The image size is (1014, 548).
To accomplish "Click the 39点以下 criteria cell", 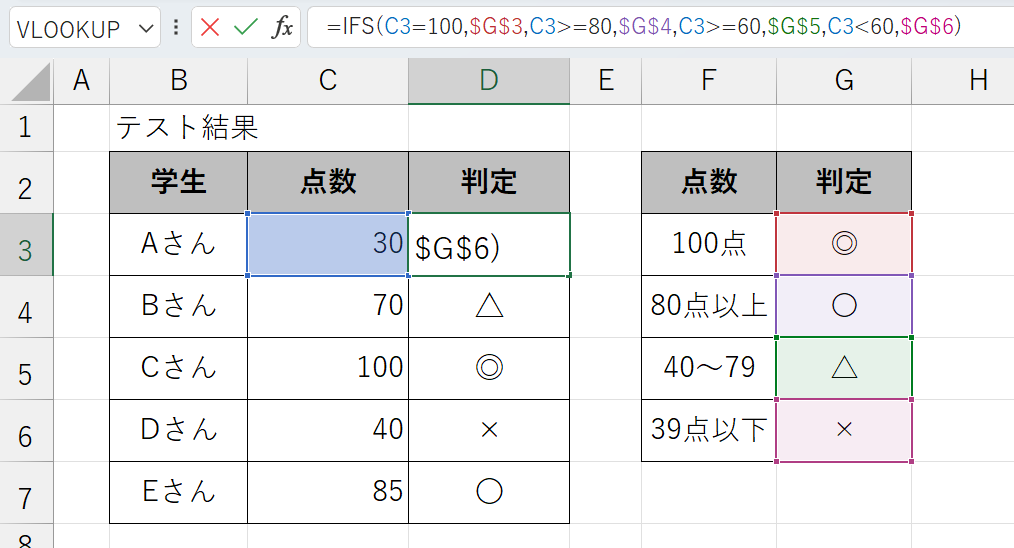I will click(x=709, y=430).
